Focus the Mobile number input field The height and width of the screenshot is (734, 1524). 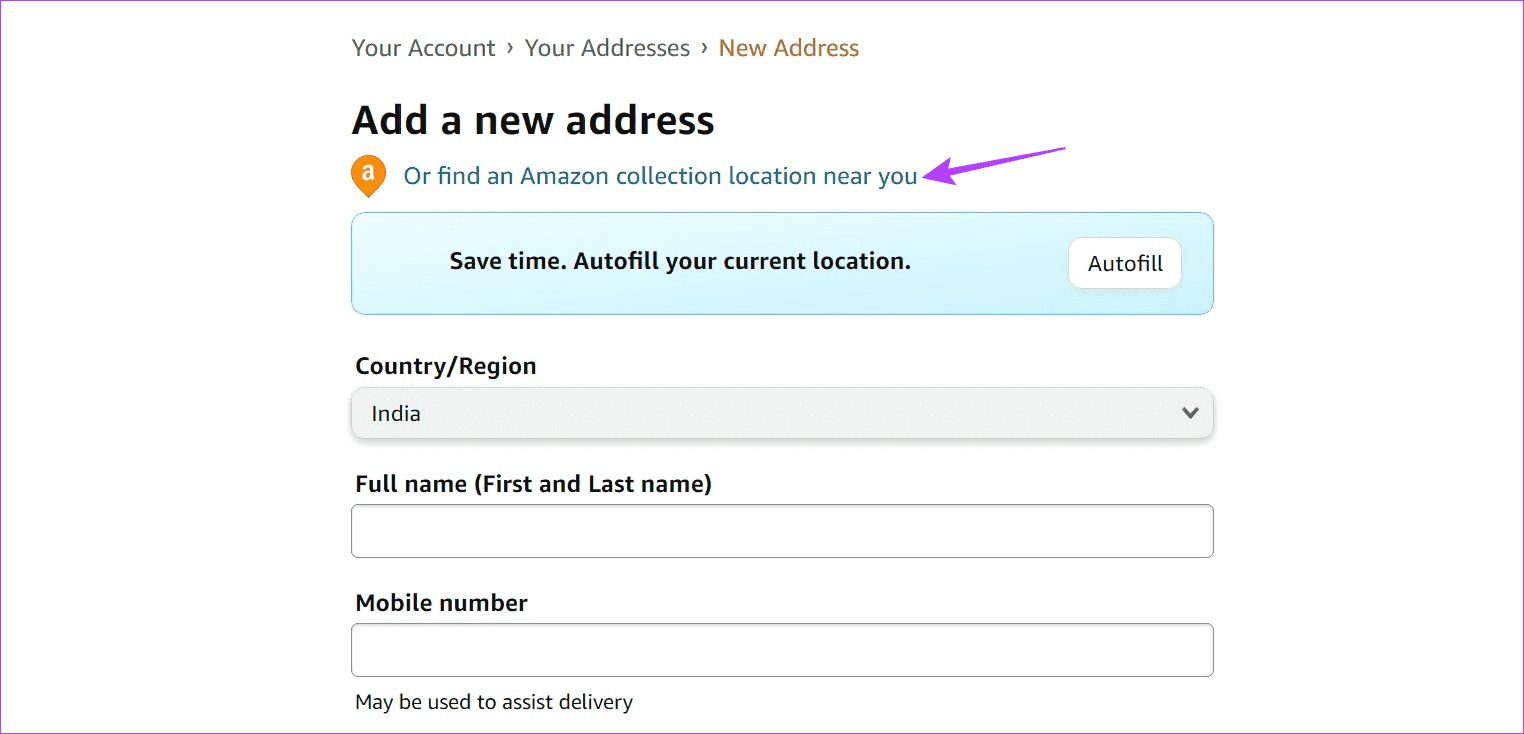pos(781,650)
